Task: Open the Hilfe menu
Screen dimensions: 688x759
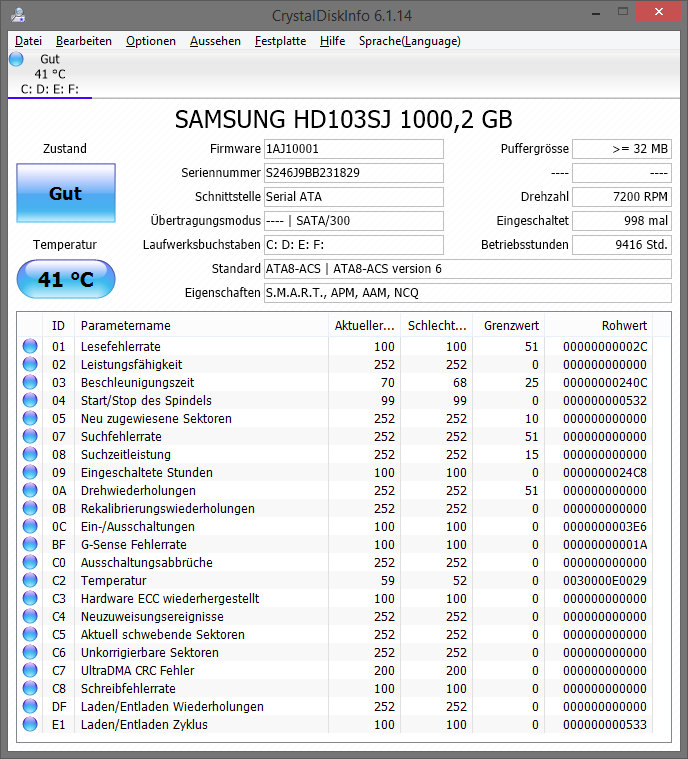Action: (332, 41)
